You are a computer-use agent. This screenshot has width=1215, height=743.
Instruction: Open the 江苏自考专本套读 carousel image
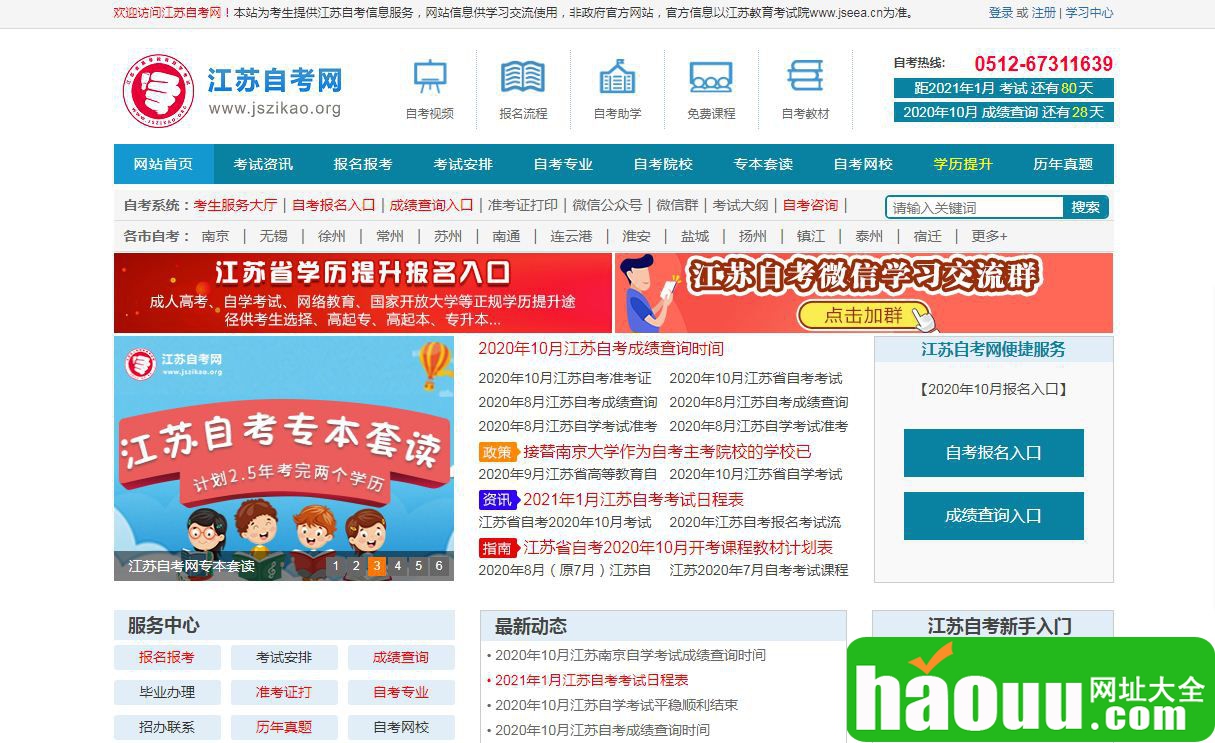284,458
